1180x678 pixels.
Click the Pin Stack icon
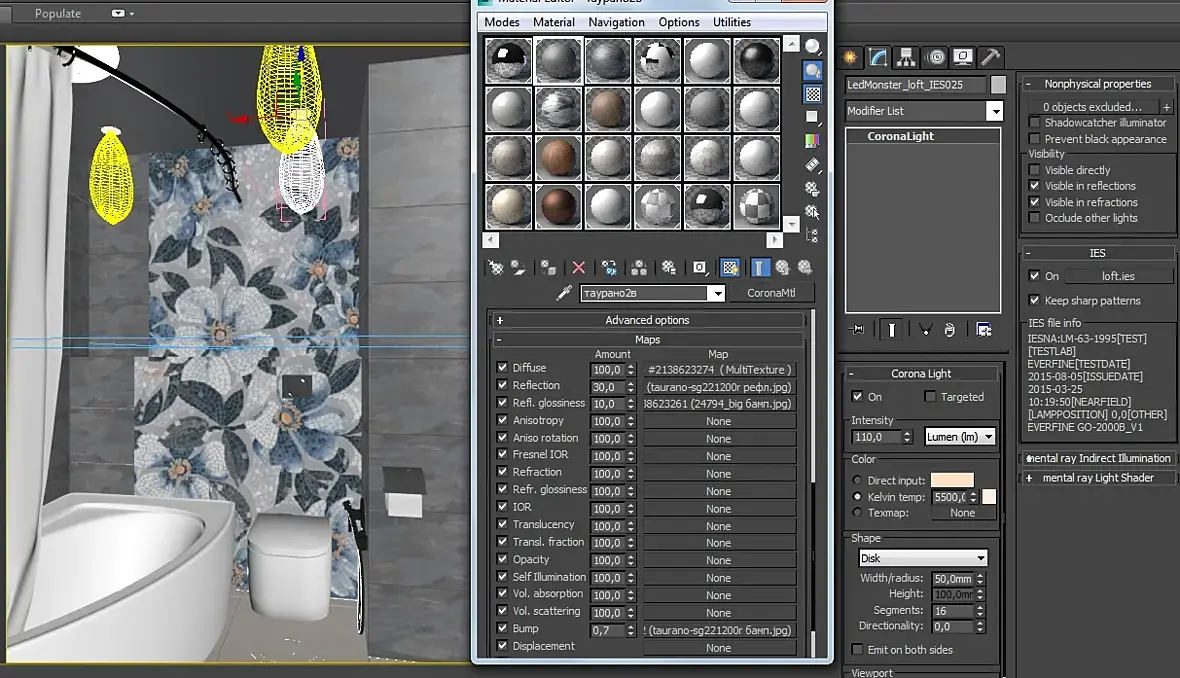(x=857, y=329)
